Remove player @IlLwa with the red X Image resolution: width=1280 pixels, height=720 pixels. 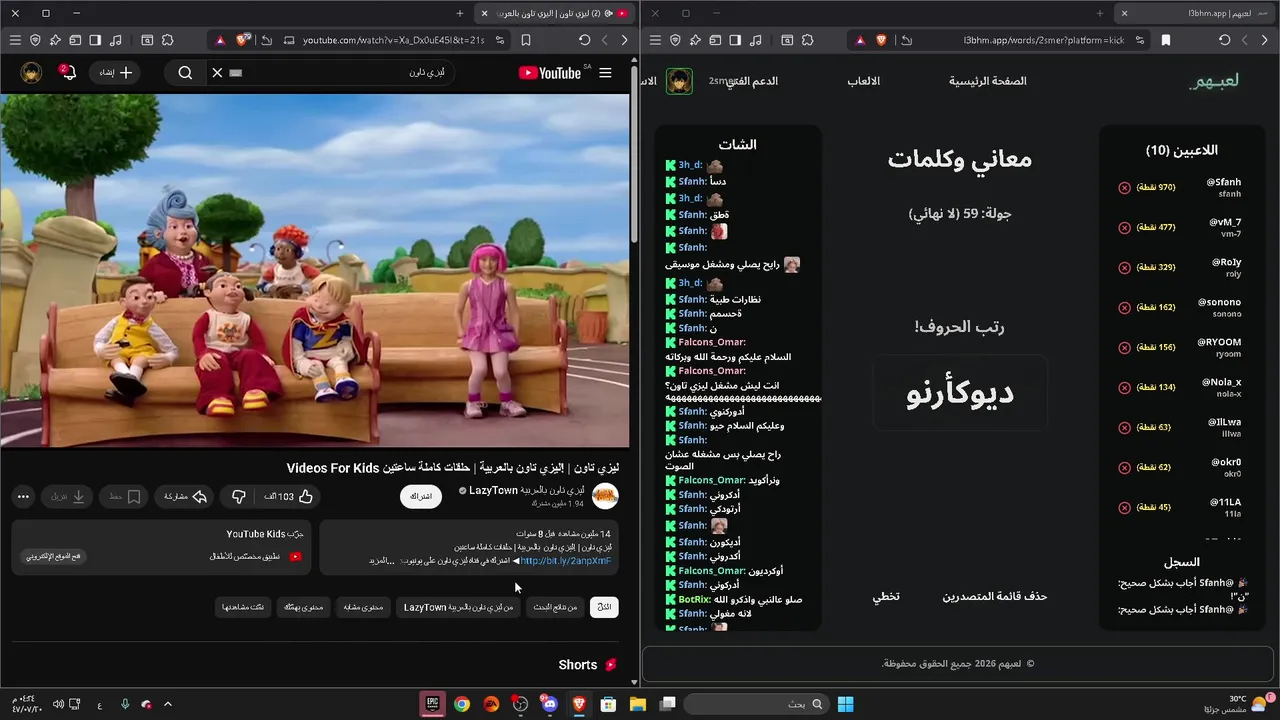pos(1124,428)
